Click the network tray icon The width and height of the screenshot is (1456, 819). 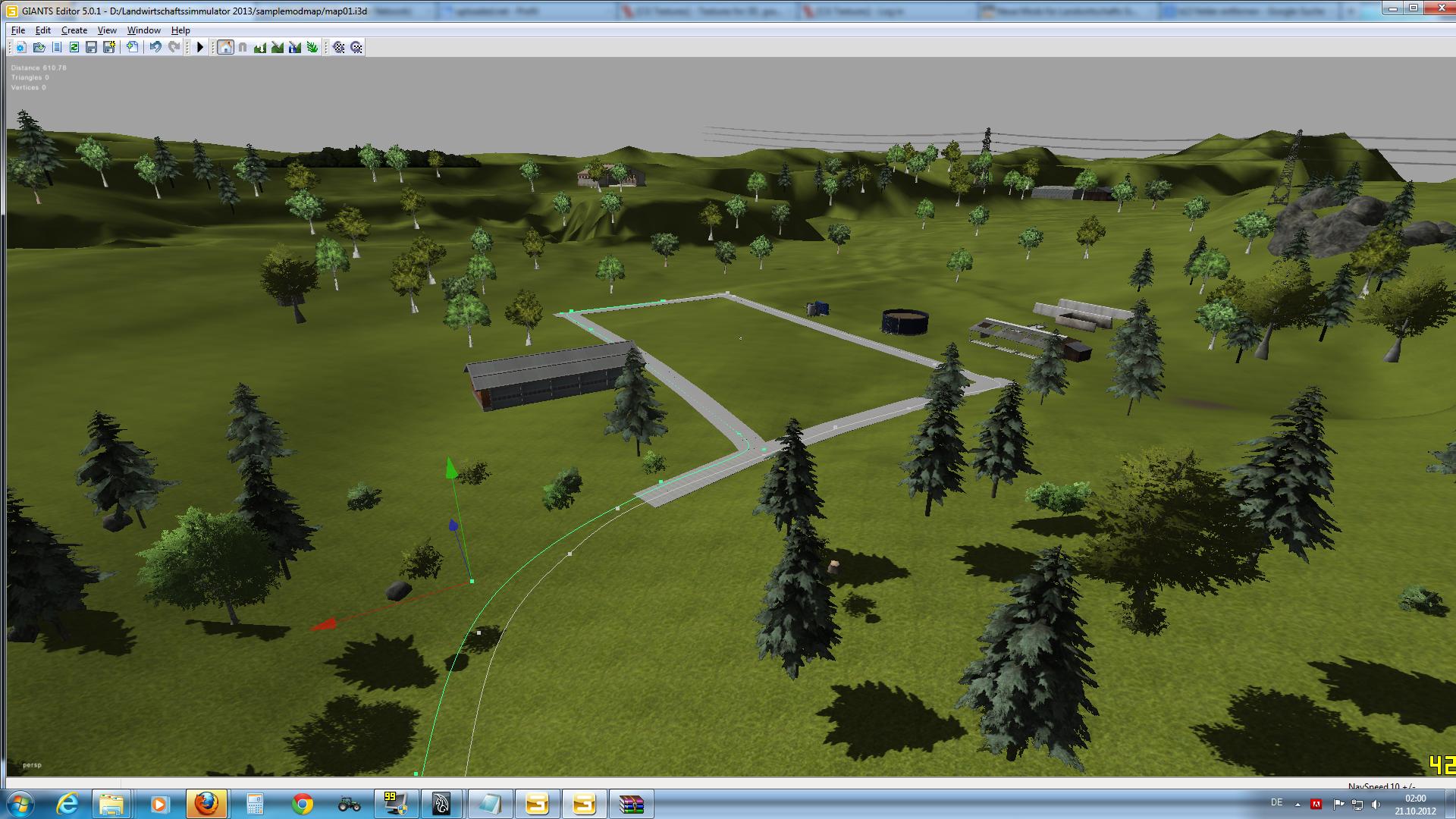pyautogui.click(x=1357, y=804)
